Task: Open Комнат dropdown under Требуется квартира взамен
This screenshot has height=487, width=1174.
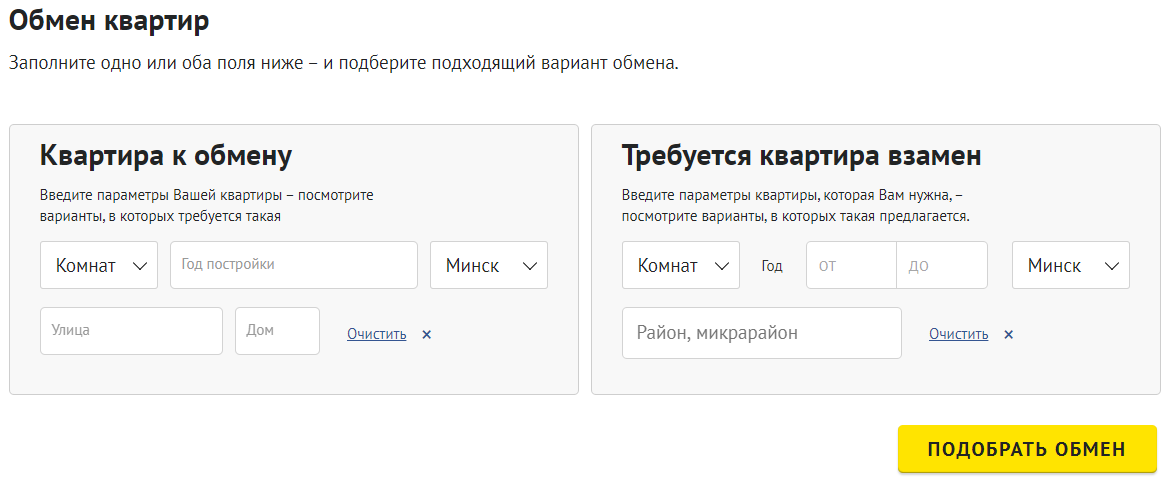Action: pyautogui.click(x=680, y=266)
